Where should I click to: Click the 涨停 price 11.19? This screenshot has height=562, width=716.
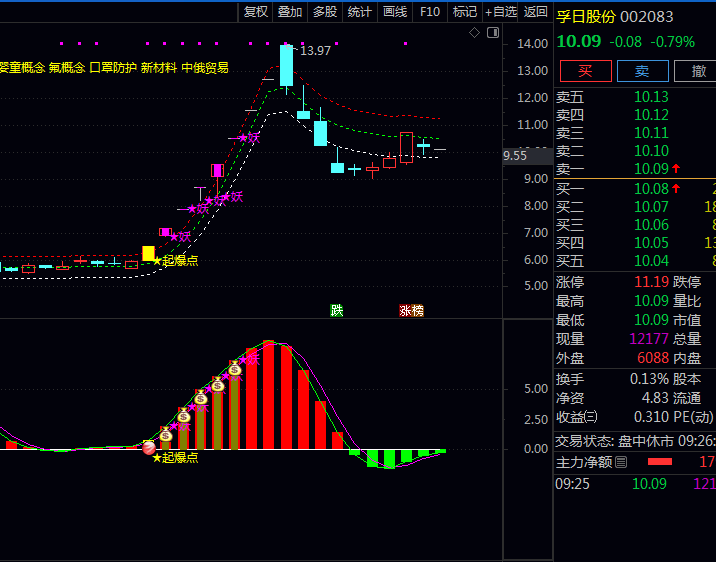[x=652, y=282]
